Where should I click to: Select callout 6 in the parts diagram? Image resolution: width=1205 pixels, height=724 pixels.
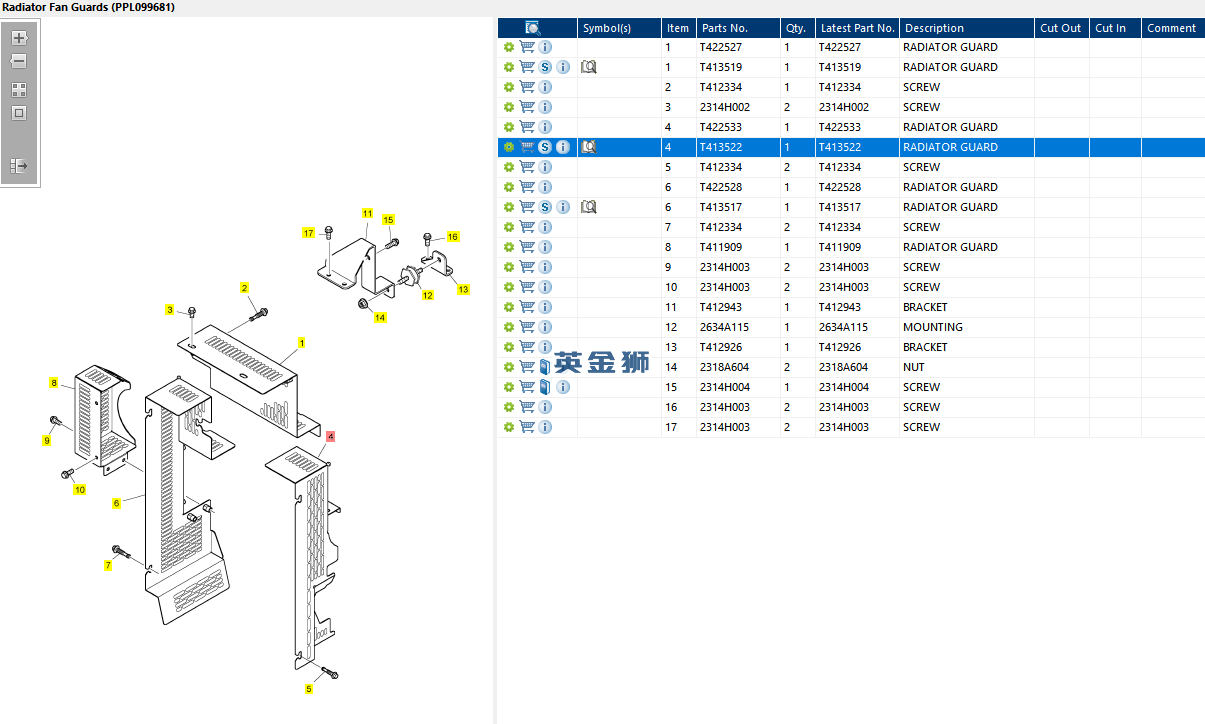pos(116,503)
